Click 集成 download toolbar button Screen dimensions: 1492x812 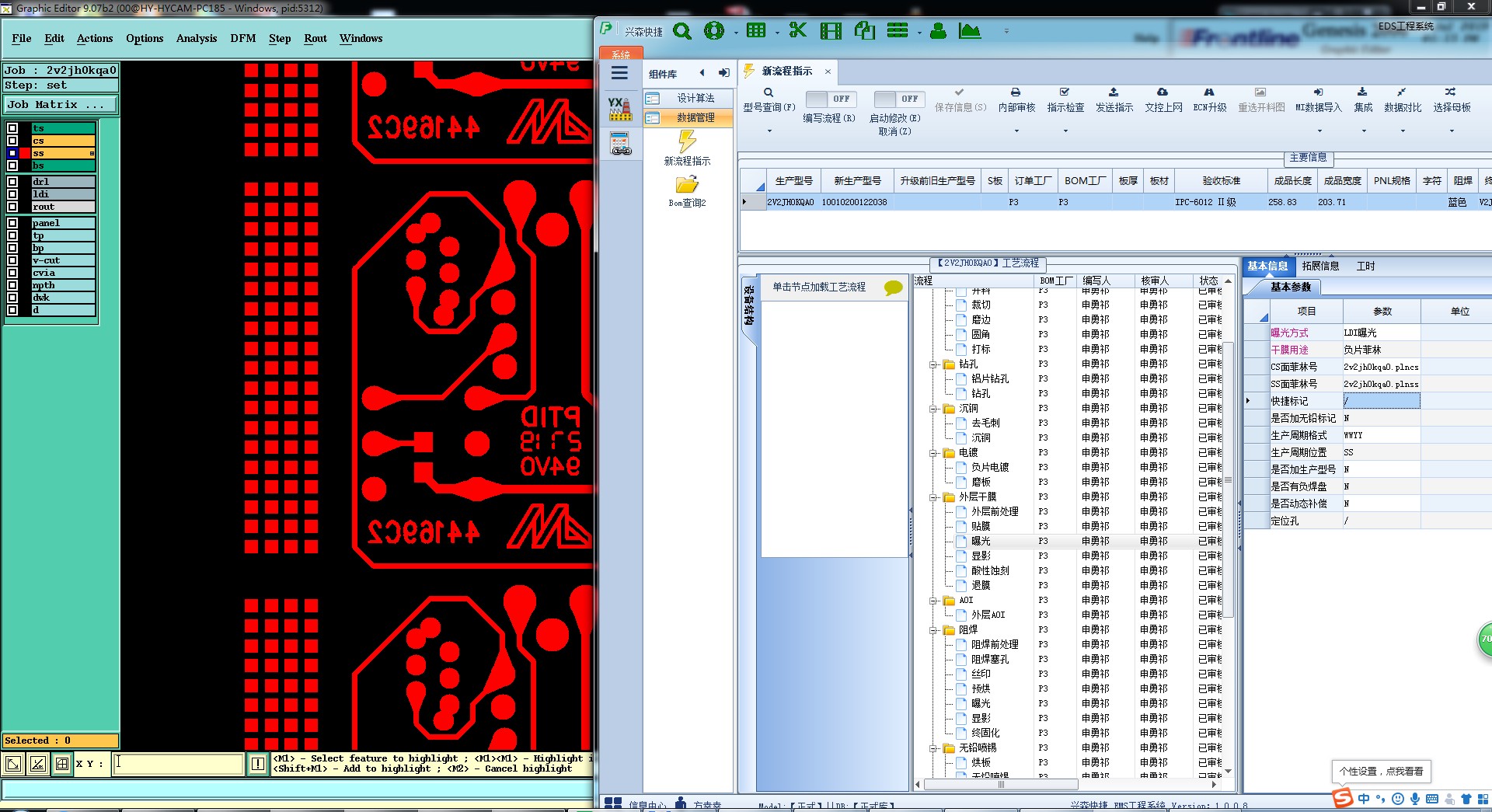pyautogui.click(x=1362, y=100)
